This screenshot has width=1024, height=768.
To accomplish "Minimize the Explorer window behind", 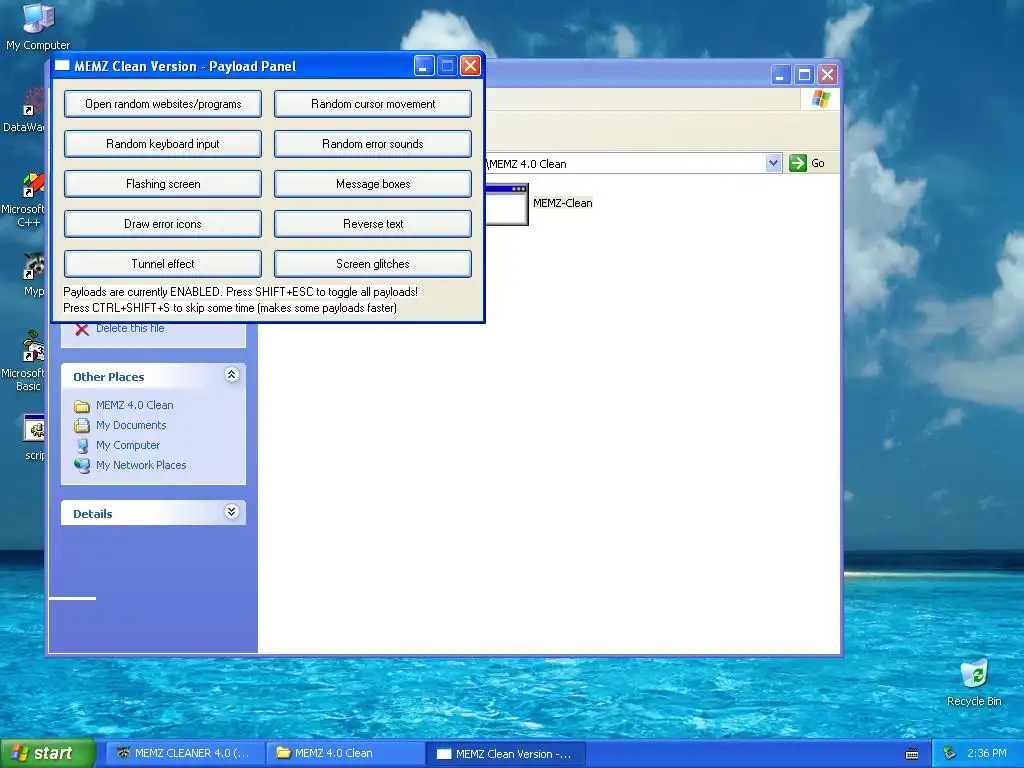I will [780, 74].
